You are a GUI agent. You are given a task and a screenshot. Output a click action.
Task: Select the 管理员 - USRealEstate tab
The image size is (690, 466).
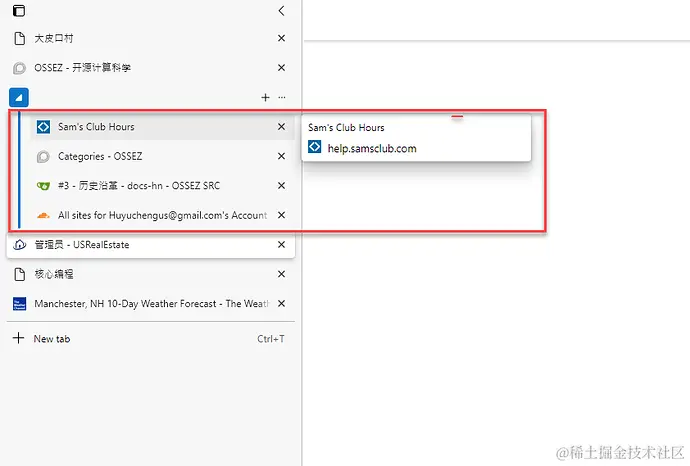coord(150,245)
